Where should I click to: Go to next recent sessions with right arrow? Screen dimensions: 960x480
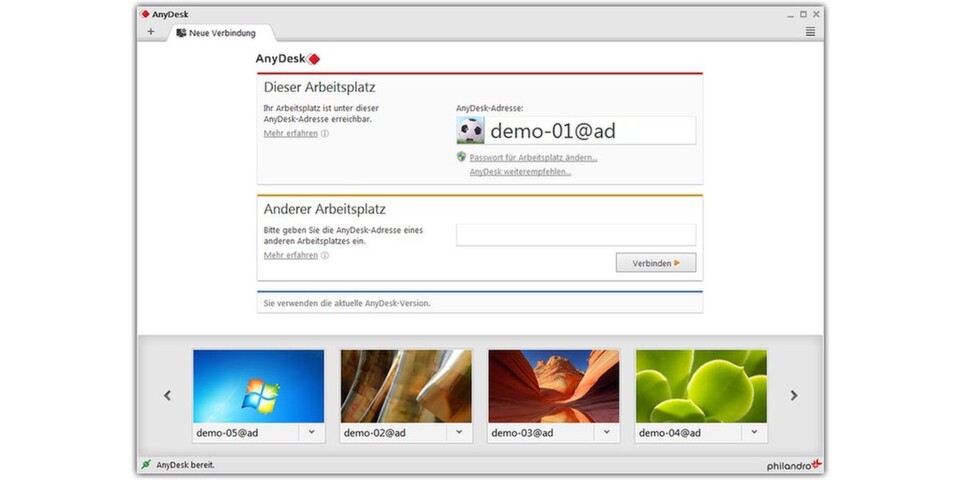pos(794,396)
